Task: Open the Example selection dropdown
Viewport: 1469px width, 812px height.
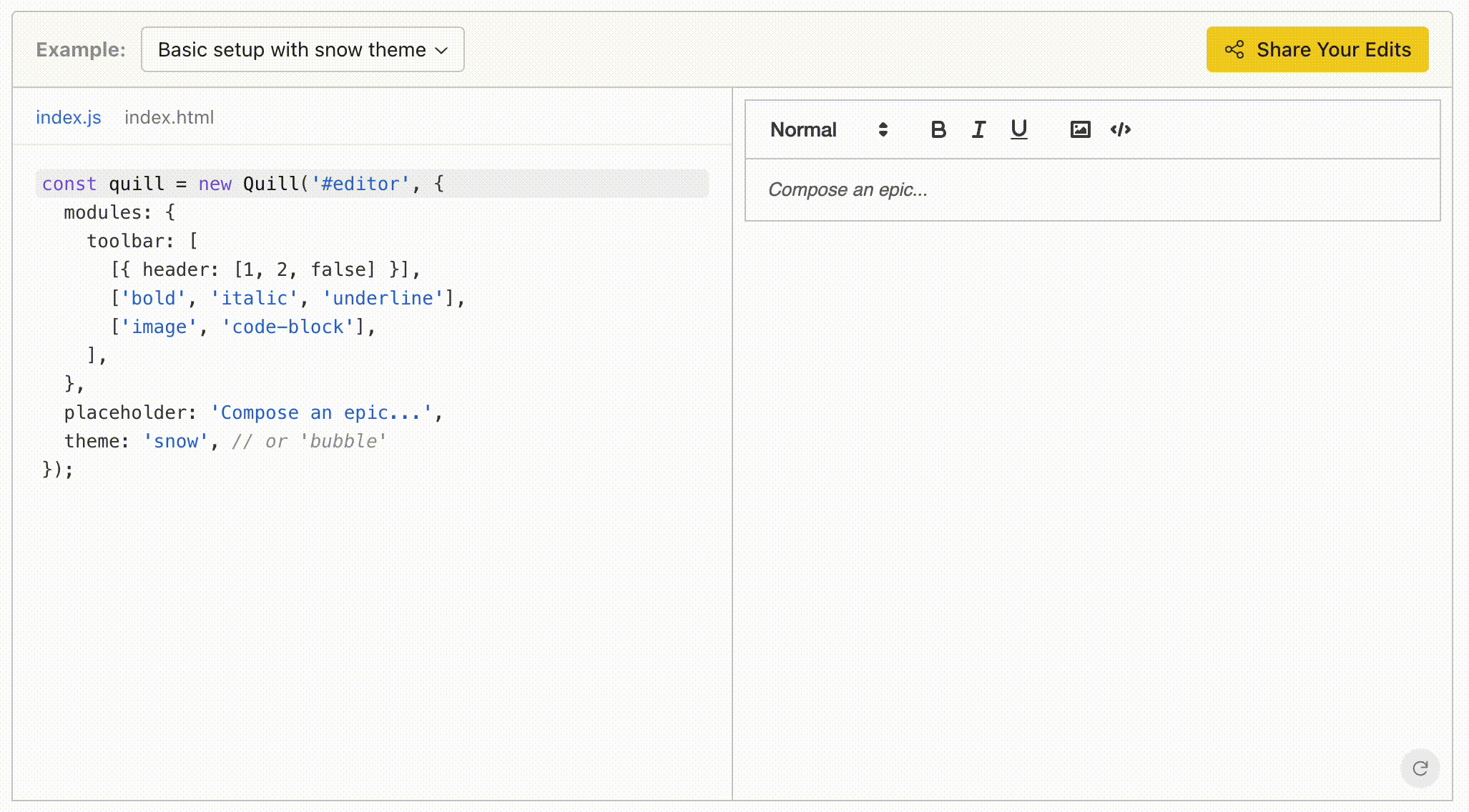Action: tap(292, 49)
